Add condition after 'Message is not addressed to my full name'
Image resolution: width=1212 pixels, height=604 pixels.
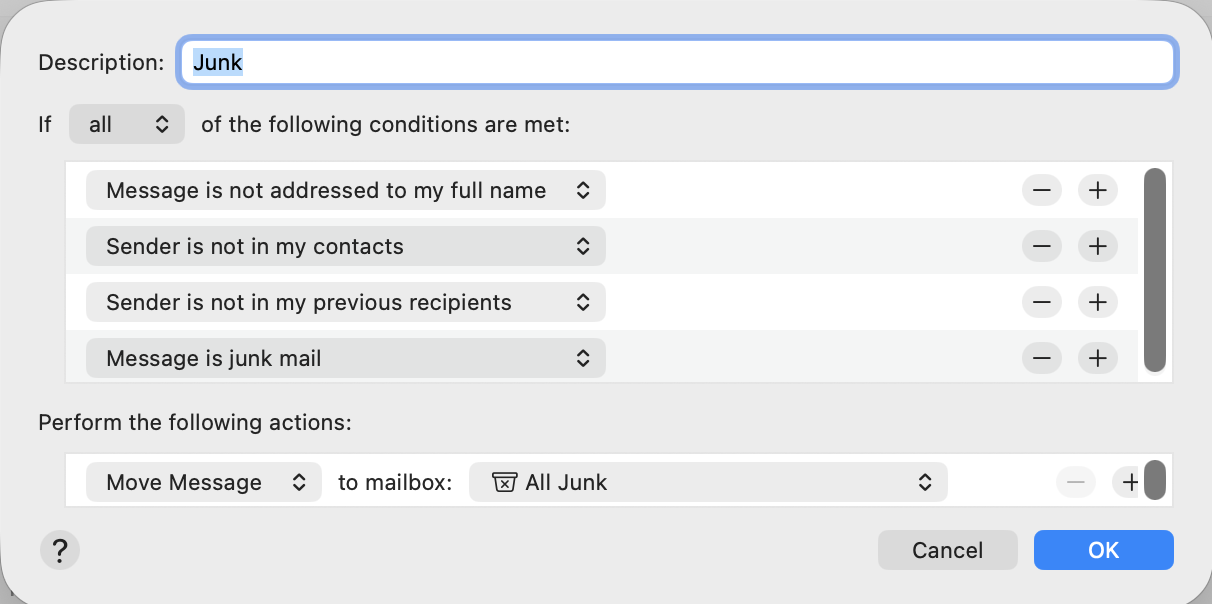1097,190
